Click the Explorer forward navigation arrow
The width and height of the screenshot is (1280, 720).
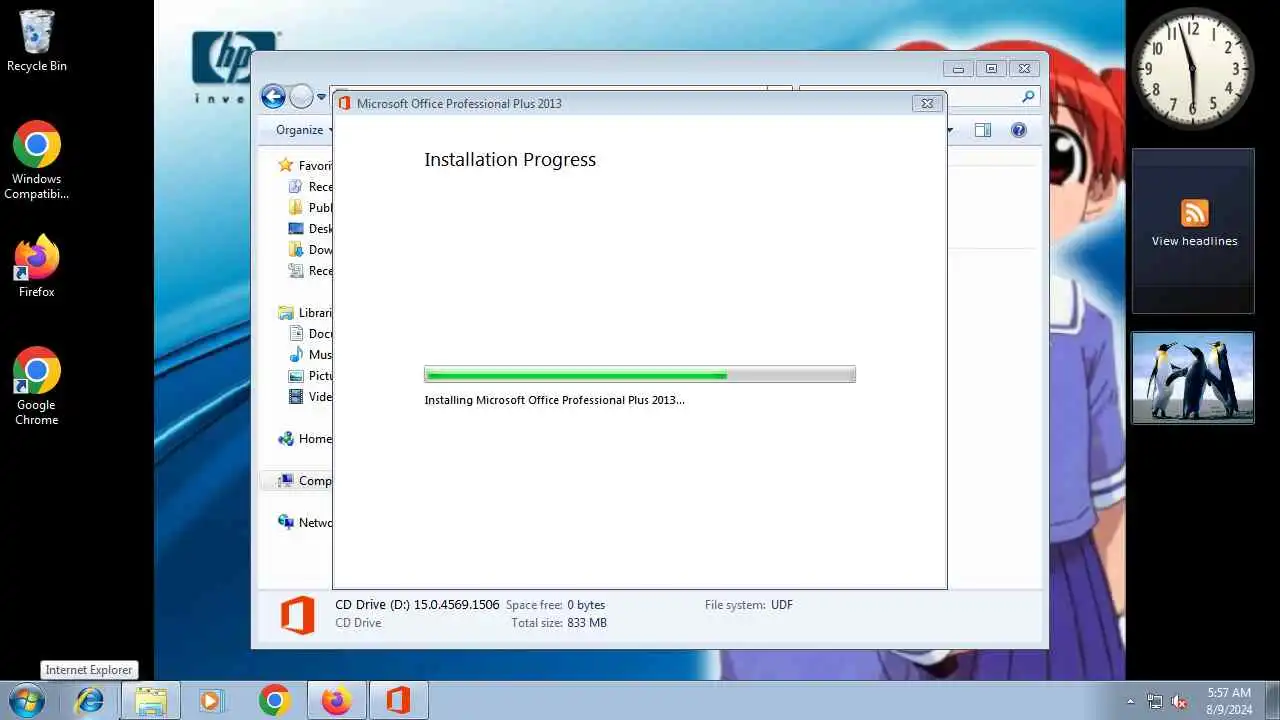tap(301, 97)
